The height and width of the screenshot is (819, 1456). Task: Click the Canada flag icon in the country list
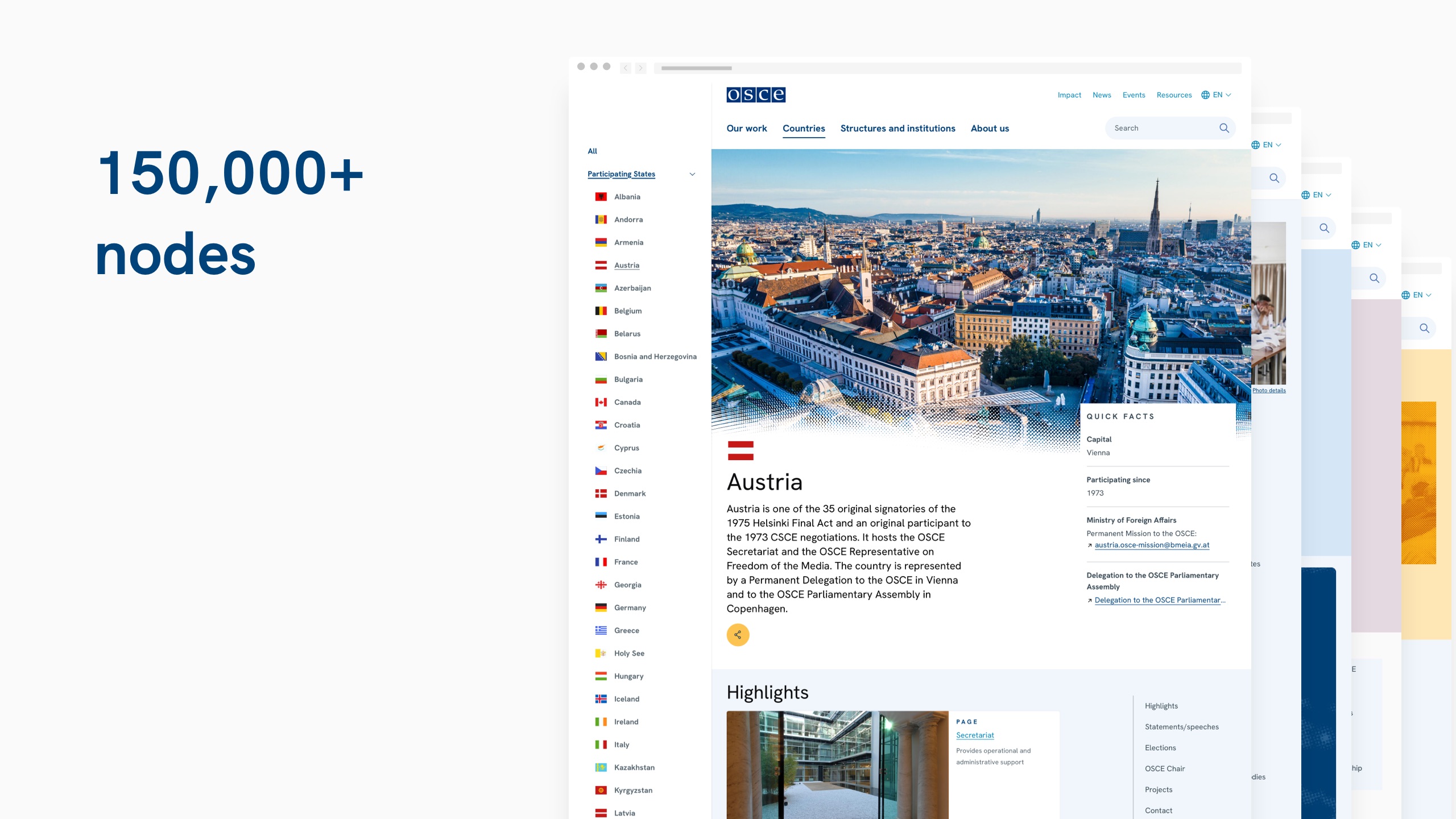tap(601, 402)
